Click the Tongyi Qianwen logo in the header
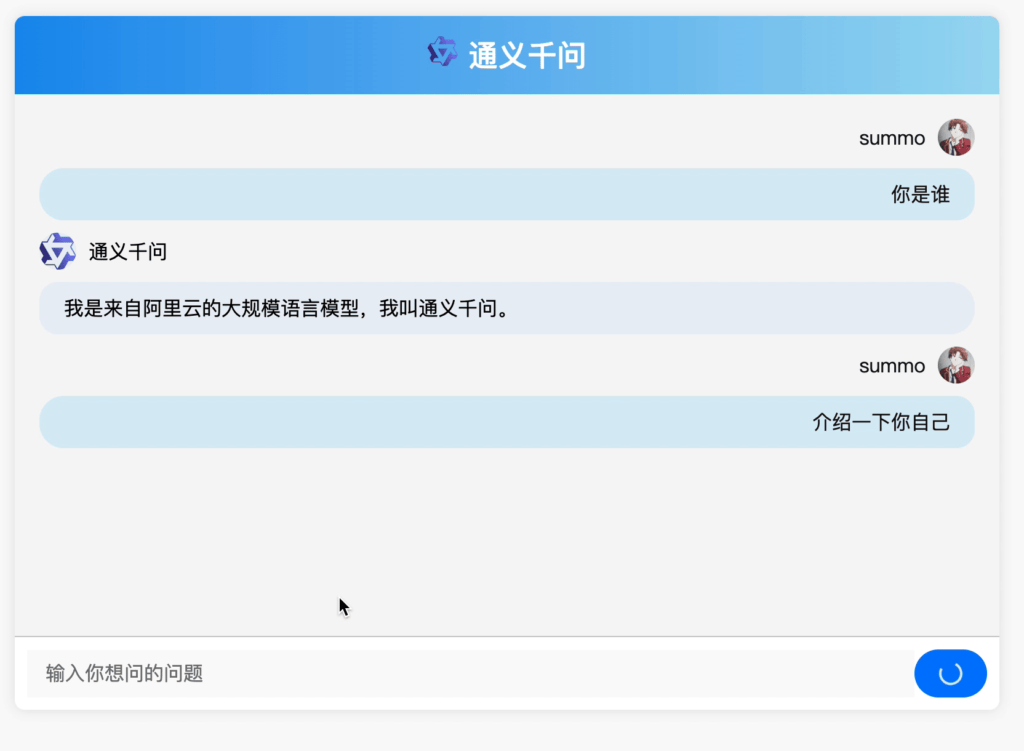The width and height of the screenshot is (1024, 751). [x=442, y=53]
